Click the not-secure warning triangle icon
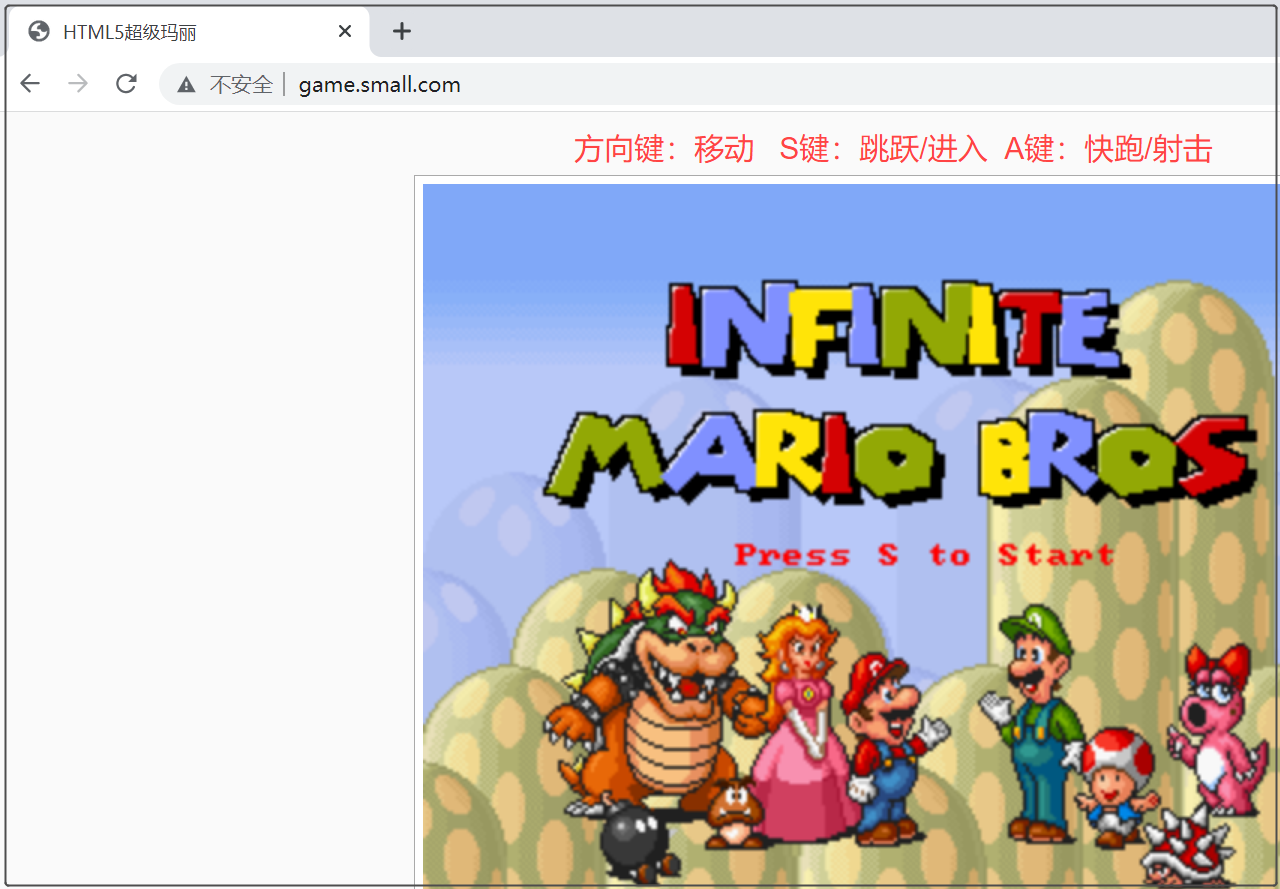 186,85
